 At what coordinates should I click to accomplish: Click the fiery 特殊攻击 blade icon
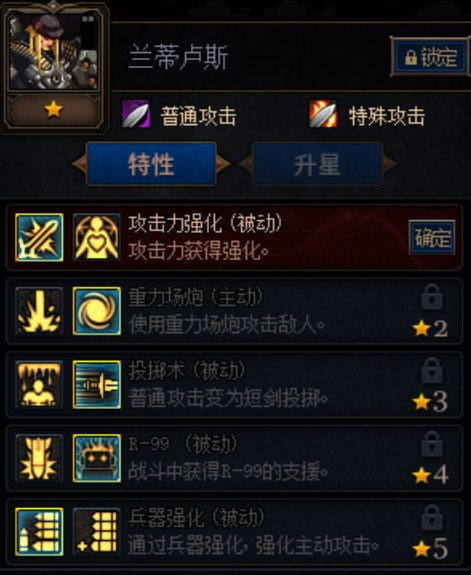pyautogui.click(x=323, y=114)
